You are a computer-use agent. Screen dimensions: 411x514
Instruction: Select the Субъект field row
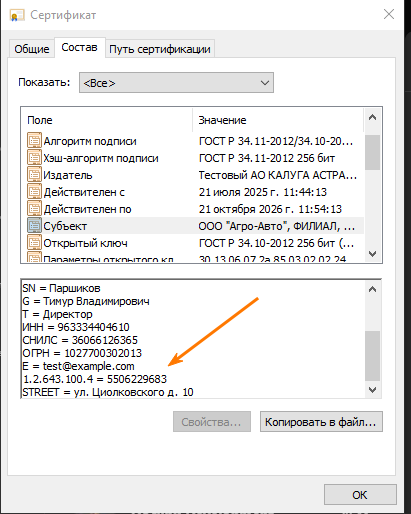[x=192, y=226]
